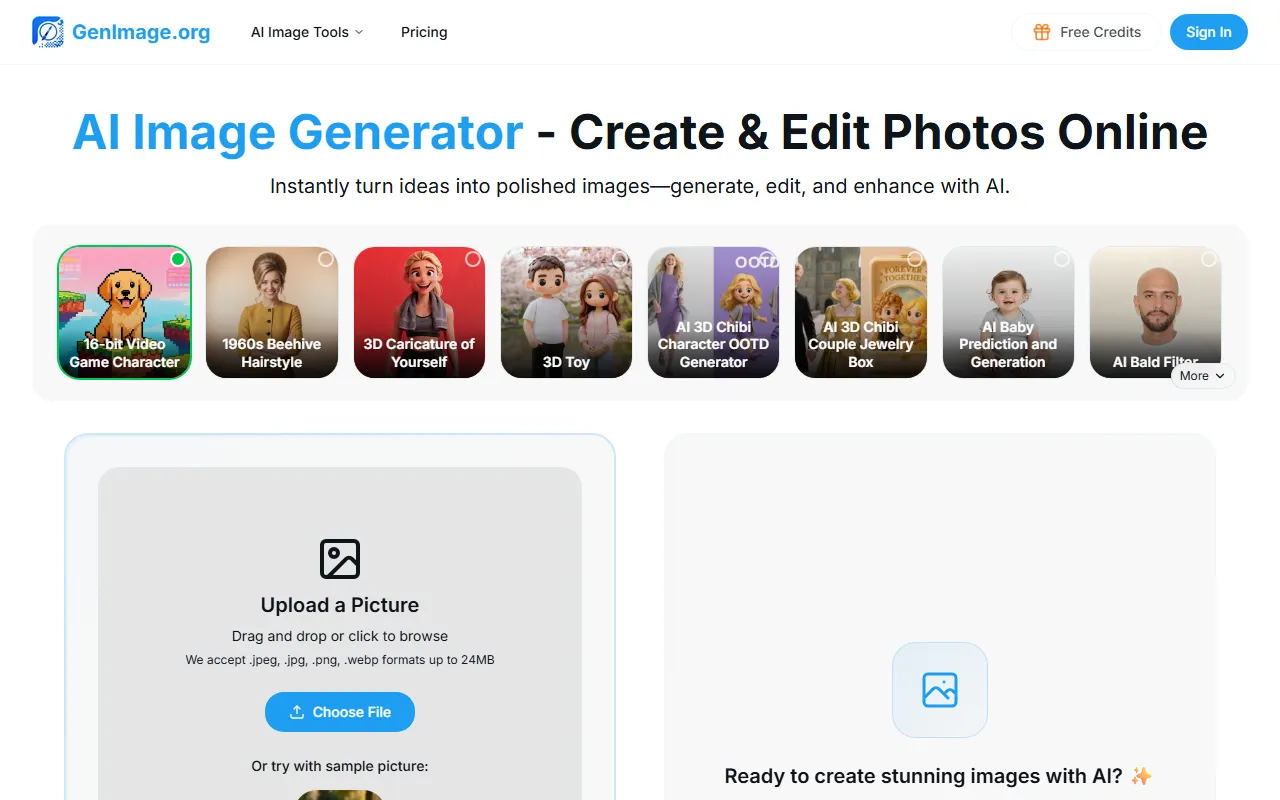The image size is (1280, 800).
Task: Pick the AI 3D Chibi Couple Jewelry Box card
Action: pos(861,312)
